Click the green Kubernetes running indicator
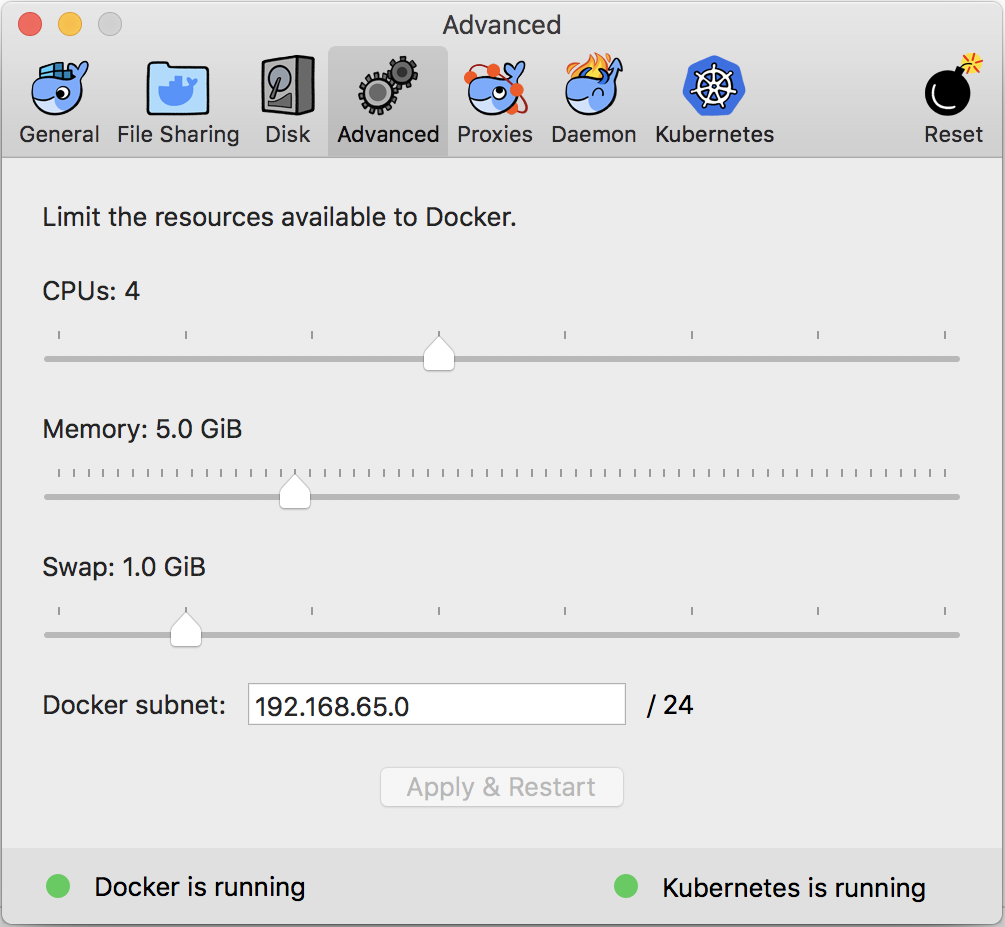The image size is (1005, 927). pos(626,885)
